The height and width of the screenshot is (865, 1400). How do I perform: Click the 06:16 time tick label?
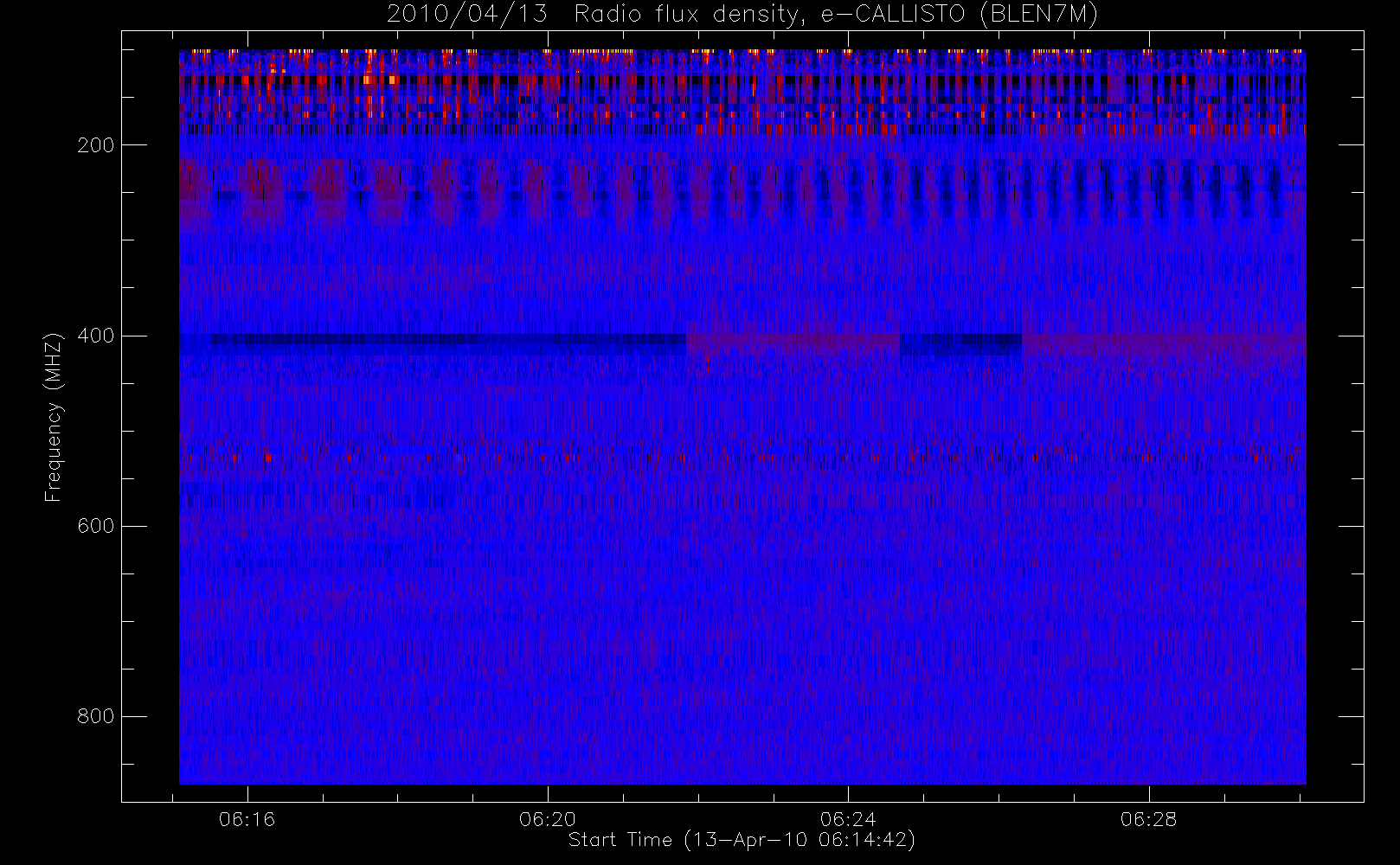[247, 819]
